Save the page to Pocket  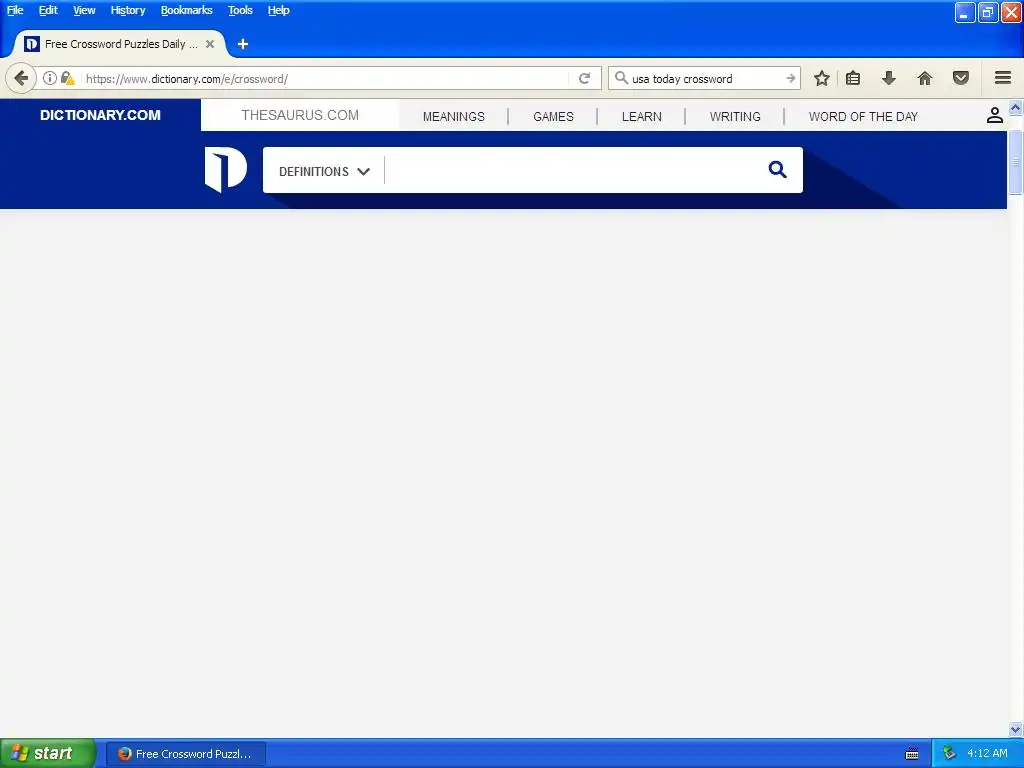tap(961, 78)
